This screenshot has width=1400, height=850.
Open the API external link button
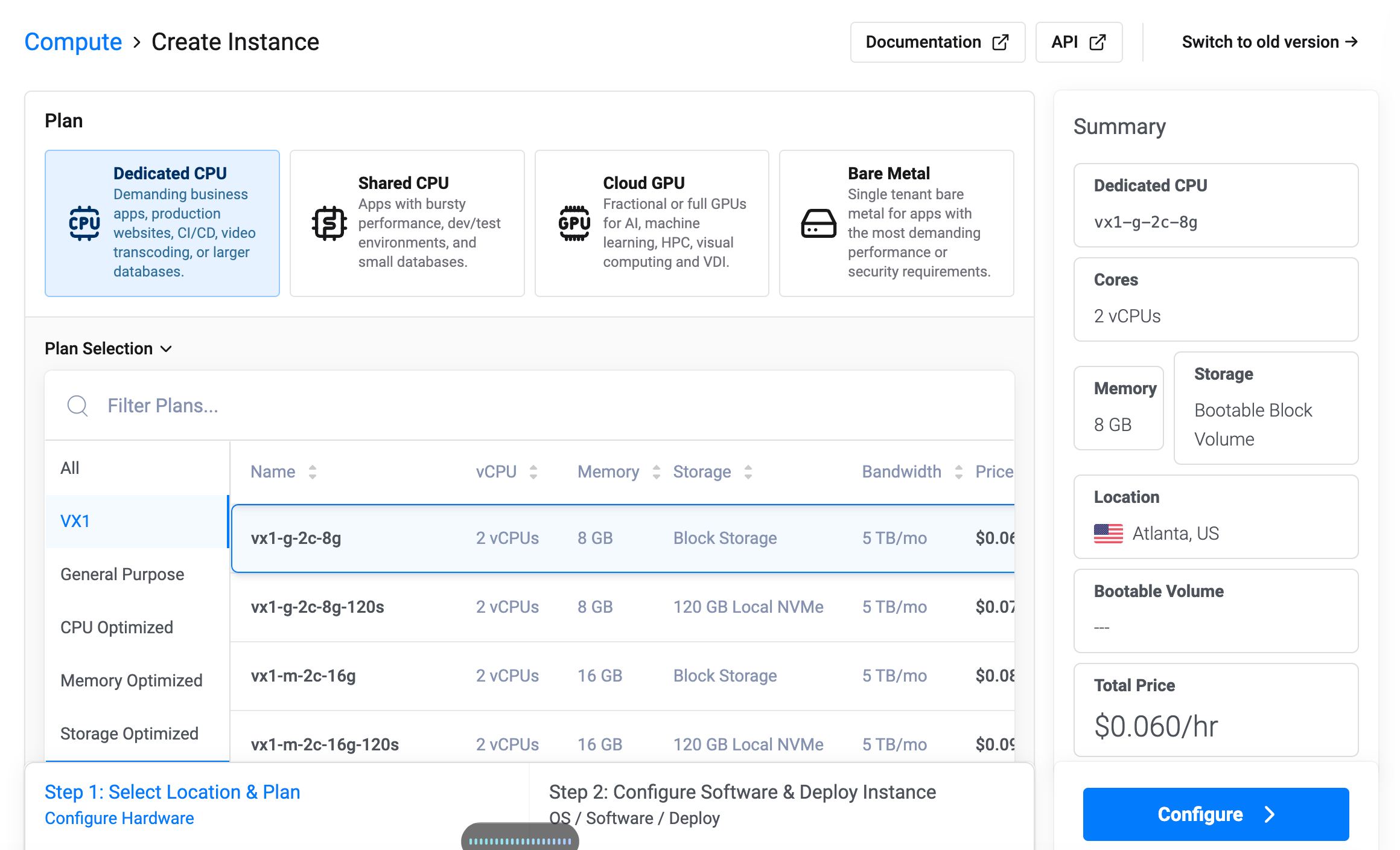(1079, 42)
